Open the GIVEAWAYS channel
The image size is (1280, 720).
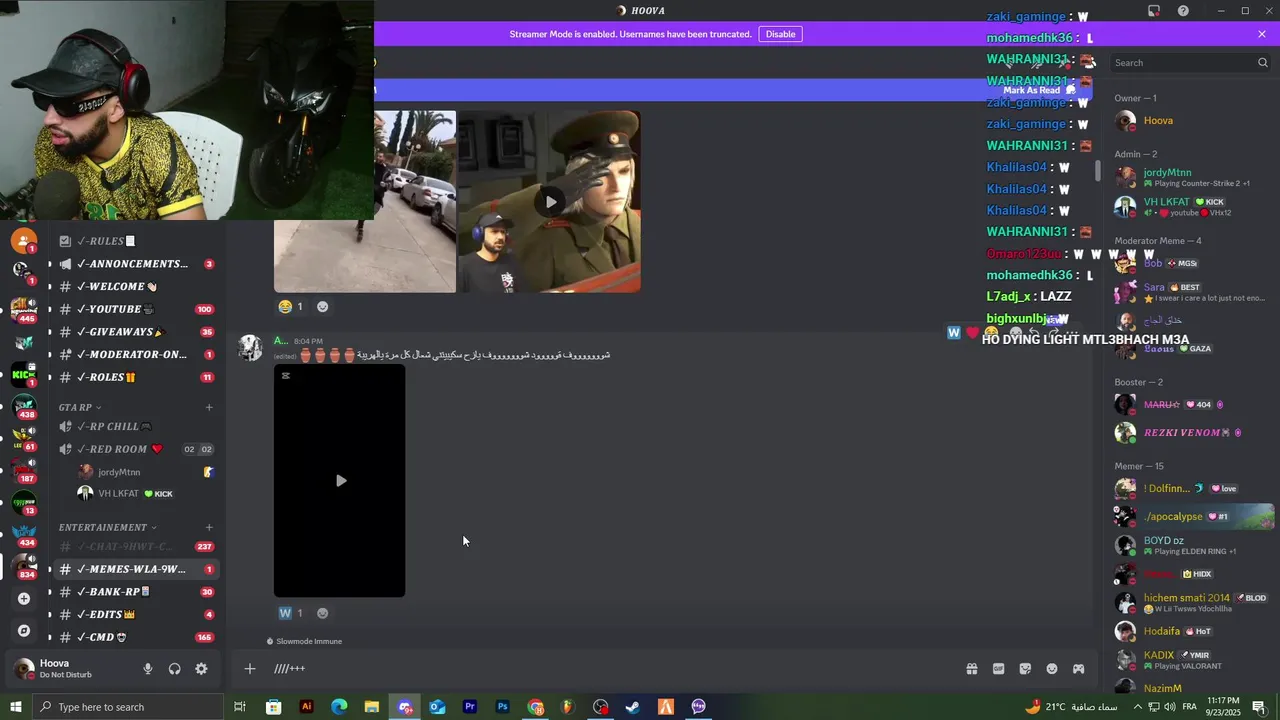coord(136,332)
